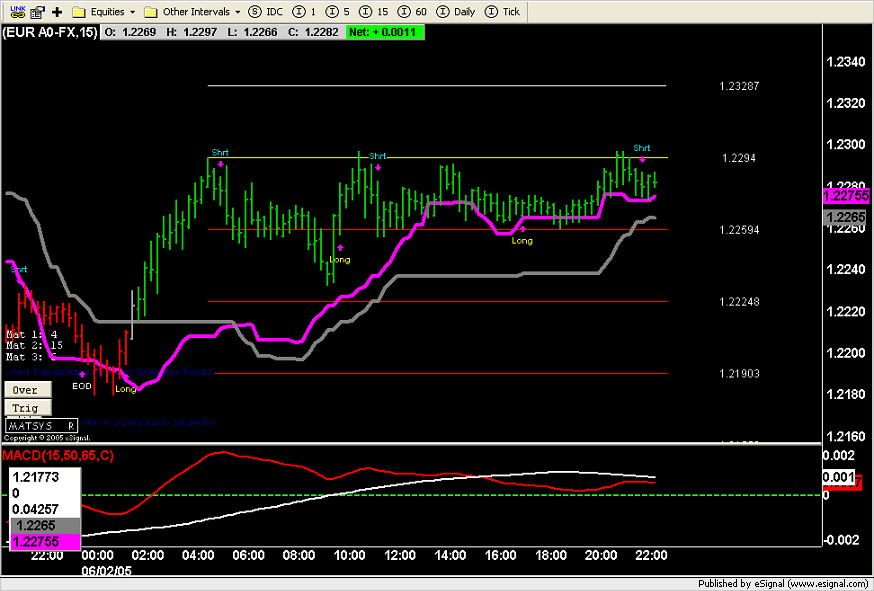Click the gray 1.2265 entry in cursor box
The height and width of the screenshot is (591, 874).
pyautogui.click(x=46, y=525)
